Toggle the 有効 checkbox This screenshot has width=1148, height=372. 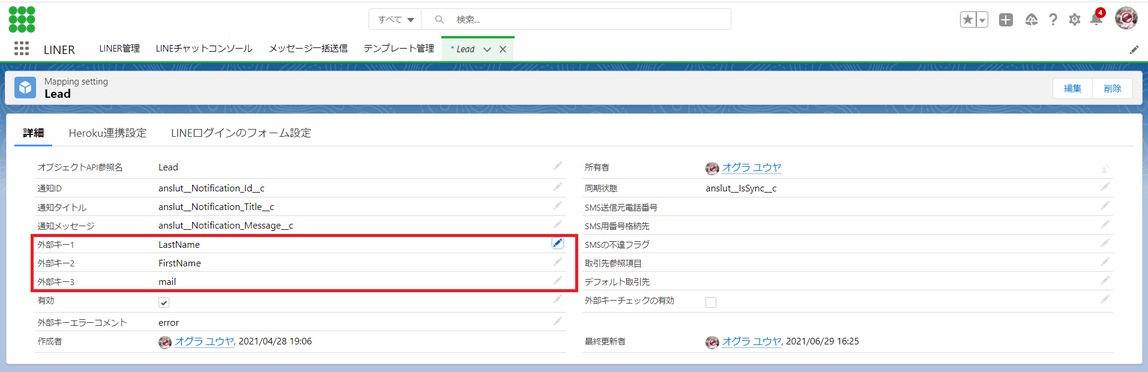164,302
